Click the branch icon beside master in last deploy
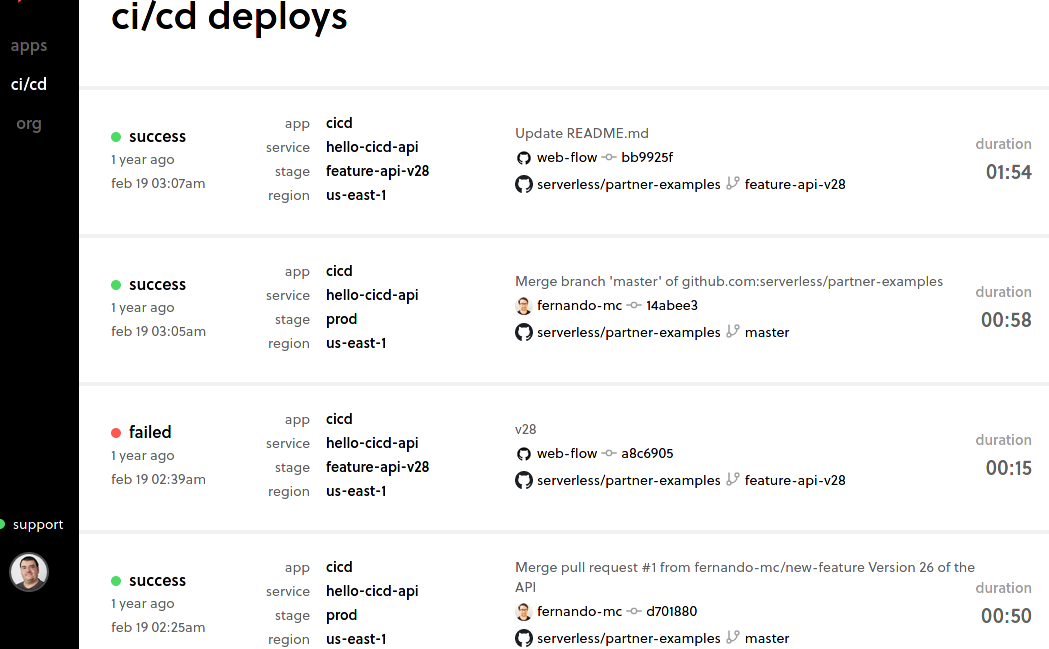 tap(733, 637)
